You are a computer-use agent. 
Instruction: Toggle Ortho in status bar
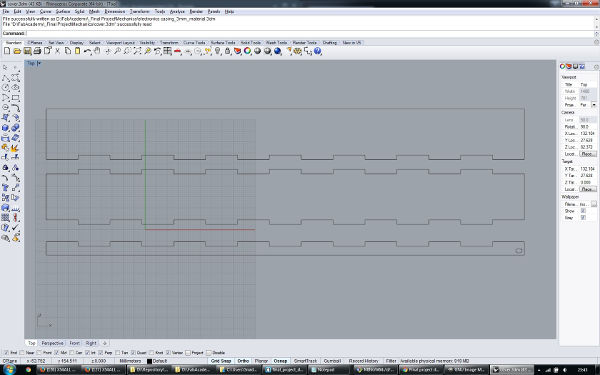point(243,361)
